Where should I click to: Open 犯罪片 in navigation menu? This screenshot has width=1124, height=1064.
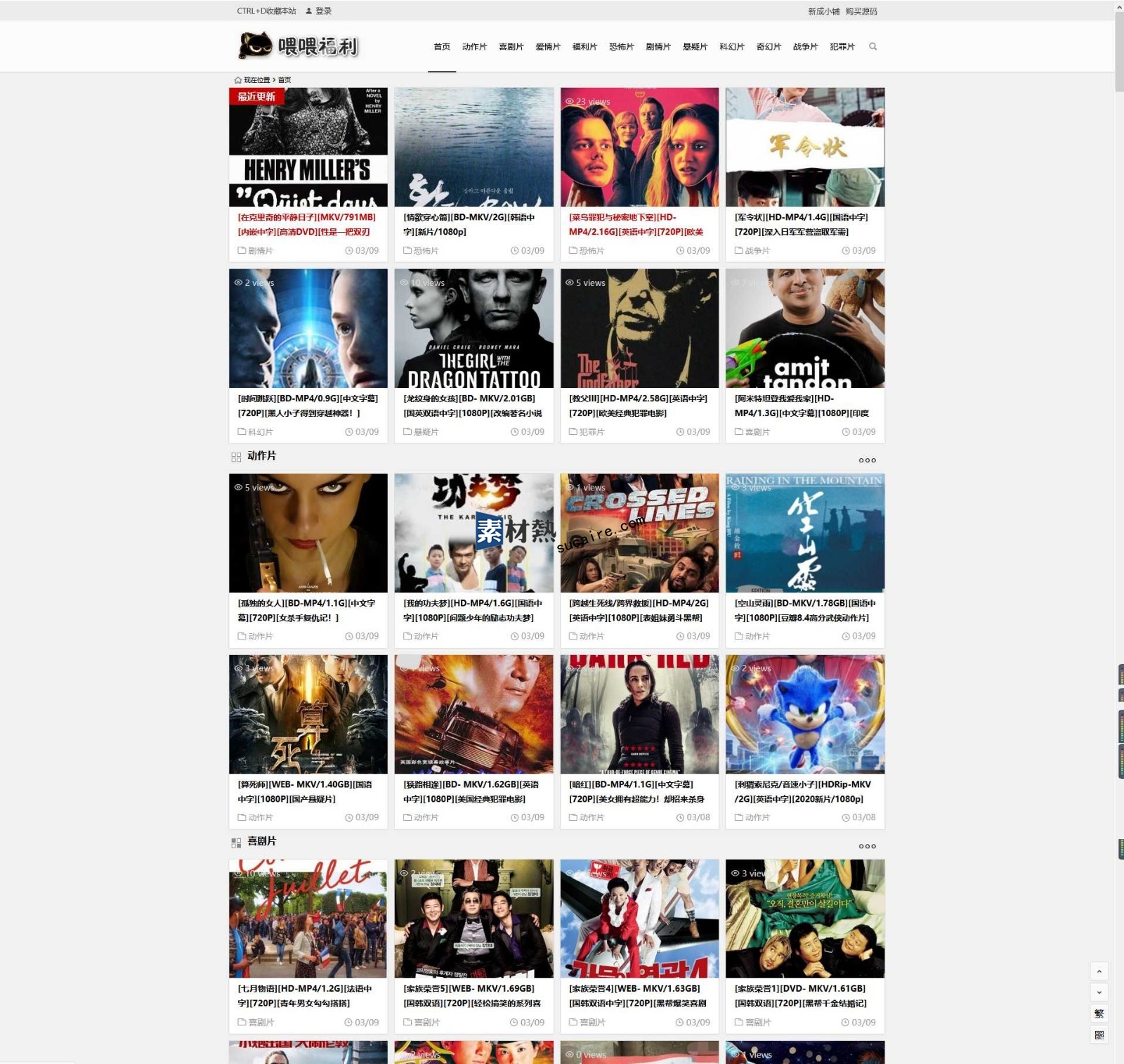[x=842, y=46]
